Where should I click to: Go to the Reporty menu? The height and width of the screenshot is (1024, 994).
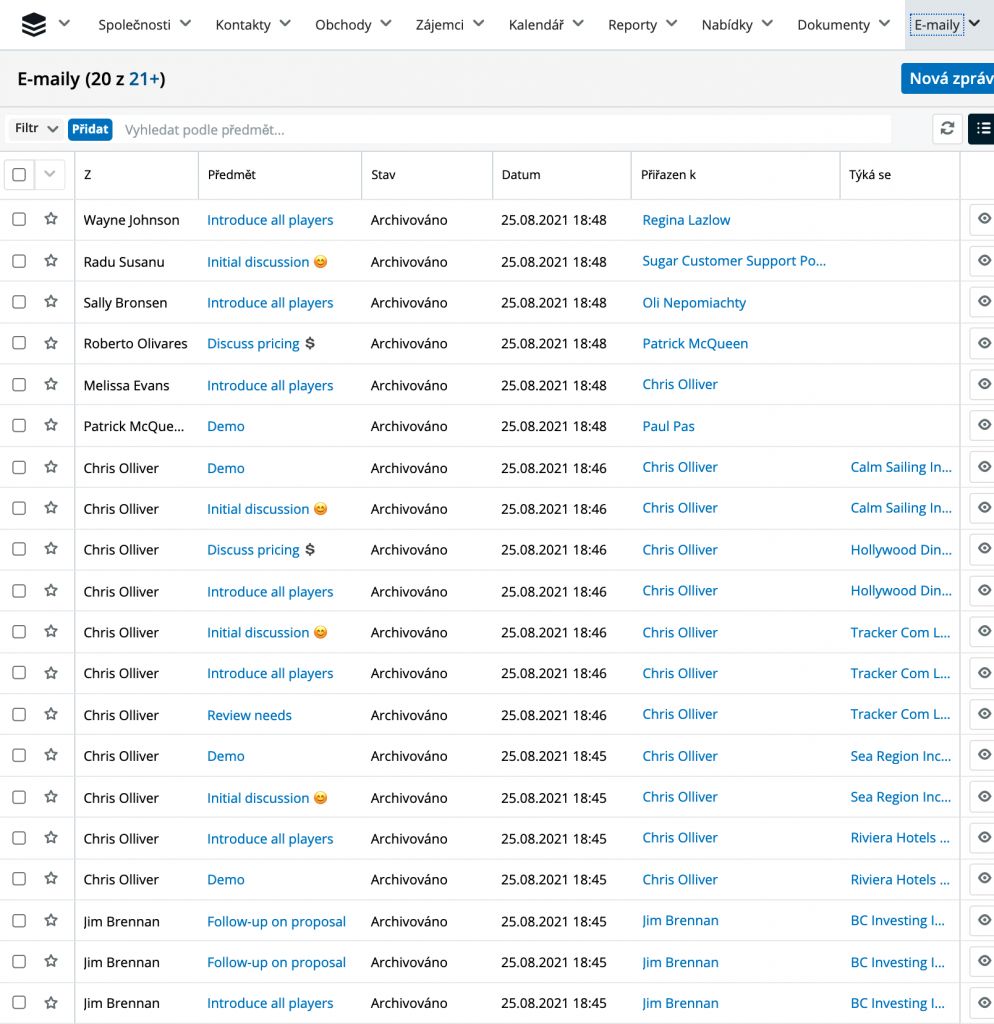(642, 25)
